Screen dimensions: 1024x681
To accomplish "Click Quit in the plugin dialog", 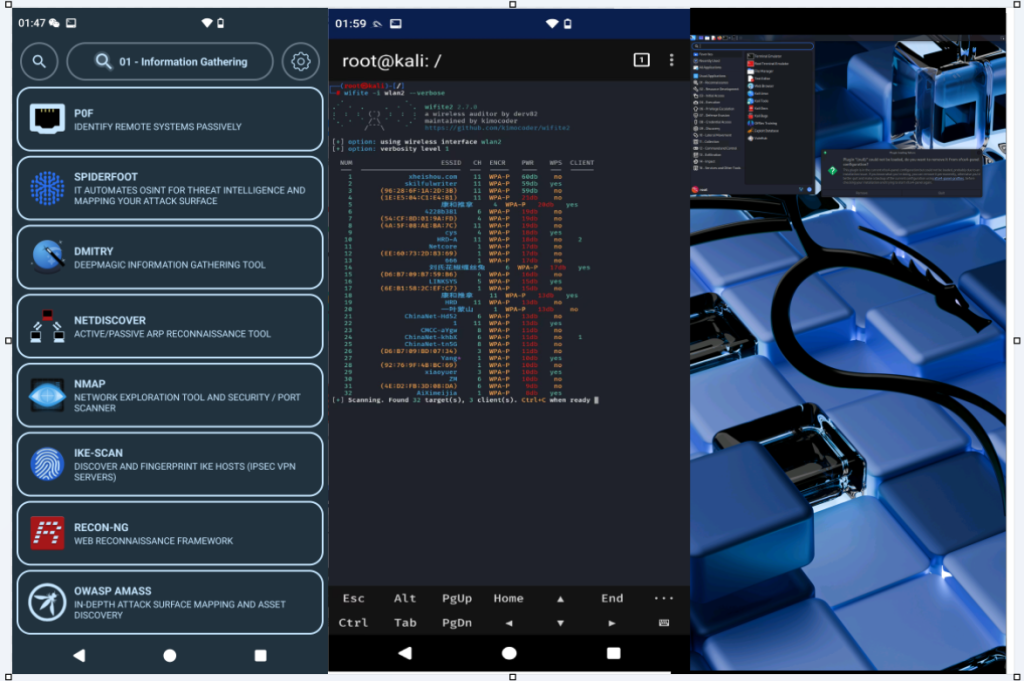I will [941, 193].
